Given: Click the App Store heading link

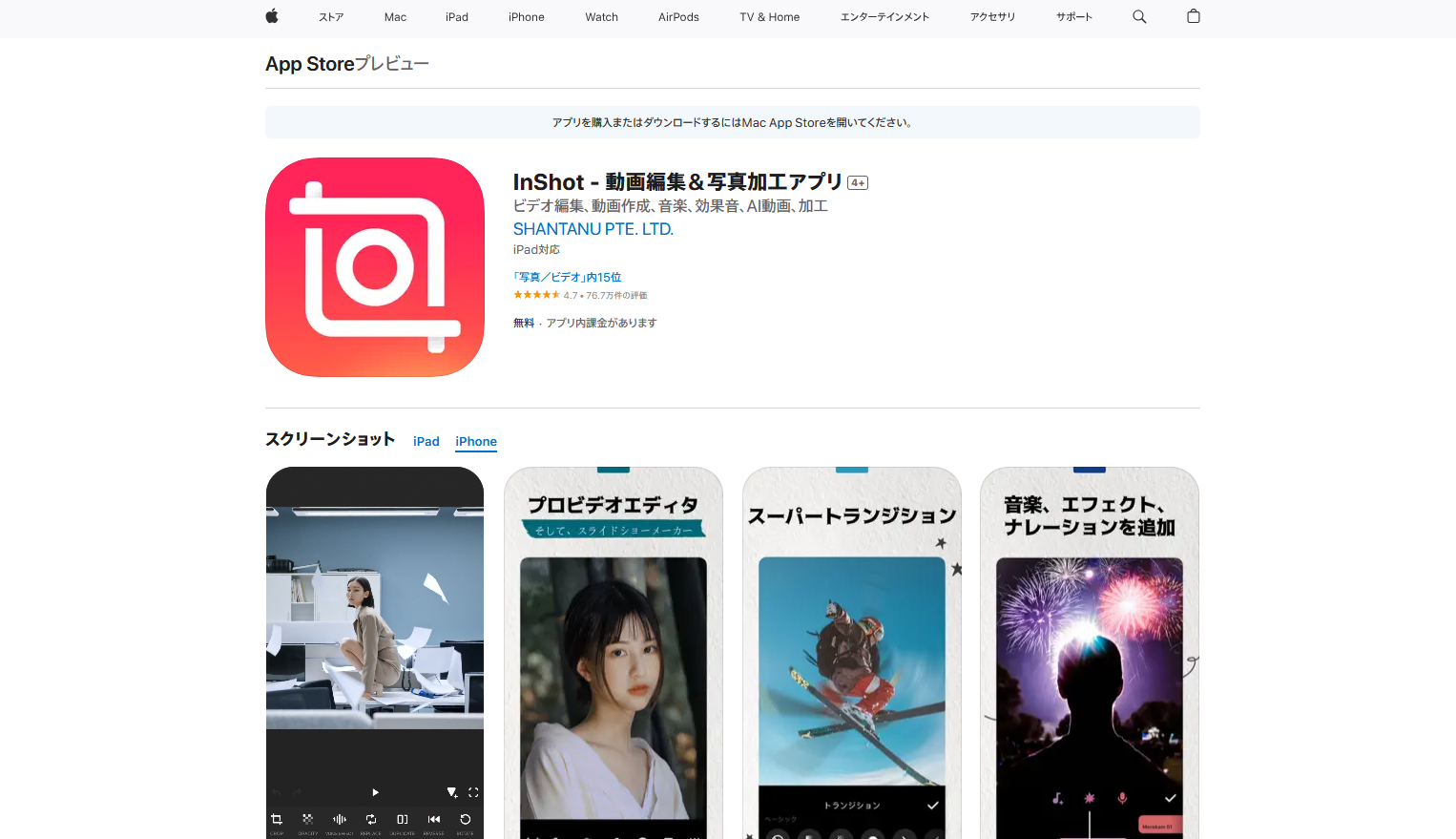Looking at the screenshot, I should [x=310, y=64].
